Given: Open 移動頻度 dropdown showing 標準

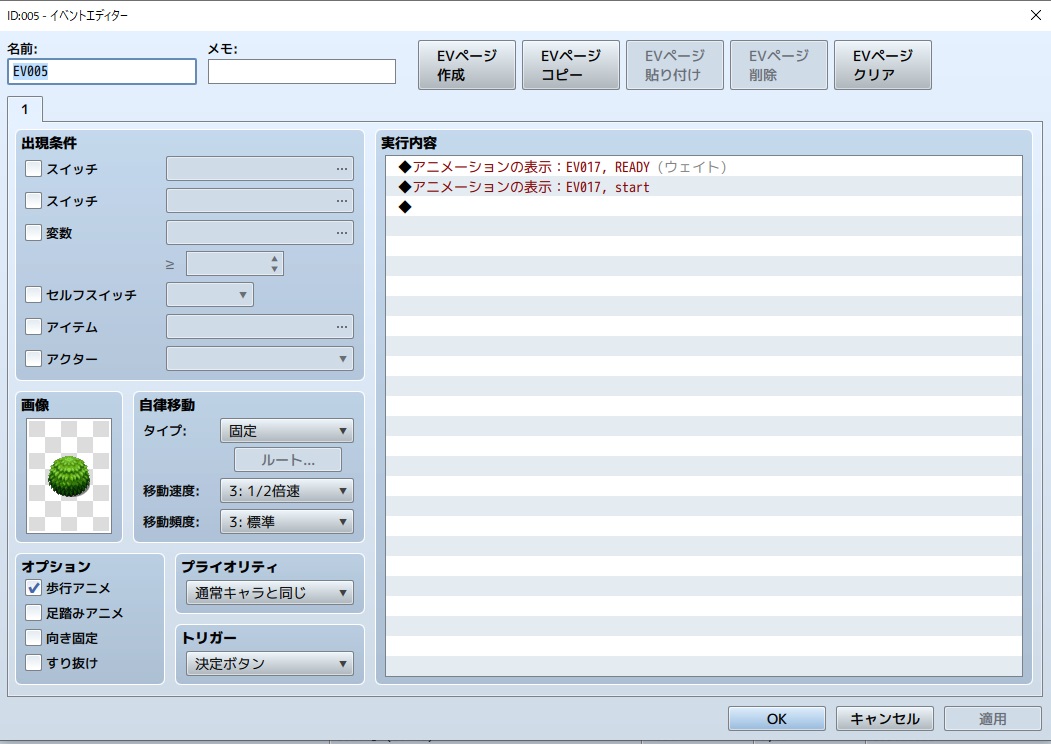Looking at the screenshot, I should (x=287, y=521).
